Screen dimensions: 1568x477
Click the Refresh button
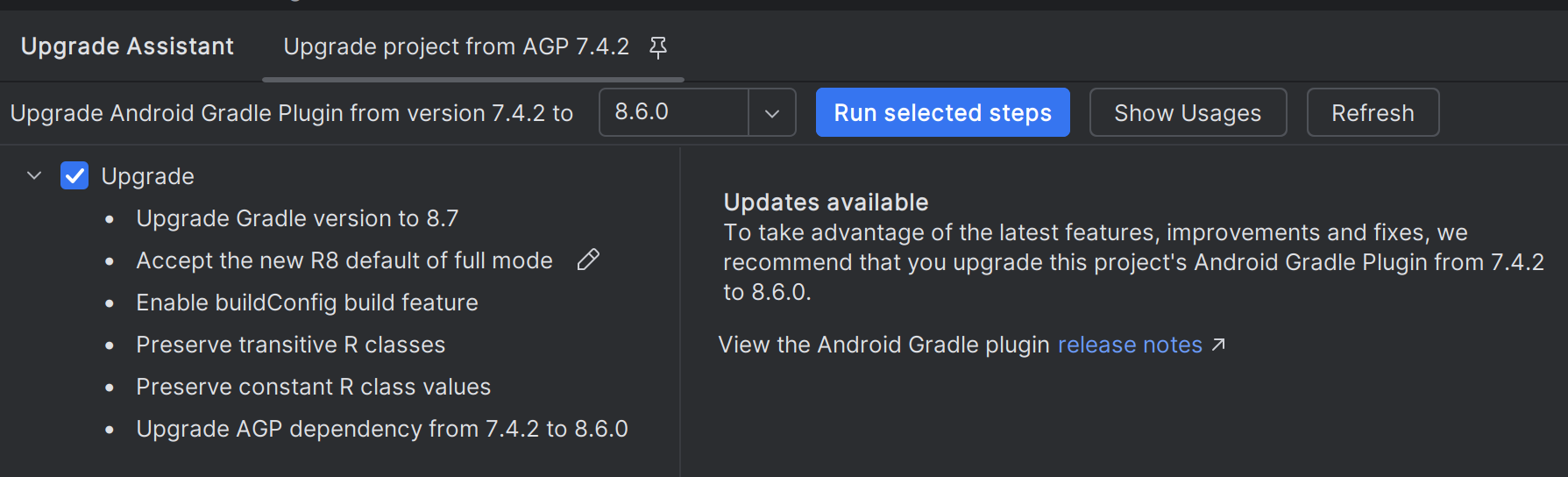(x=1372, y=113)
